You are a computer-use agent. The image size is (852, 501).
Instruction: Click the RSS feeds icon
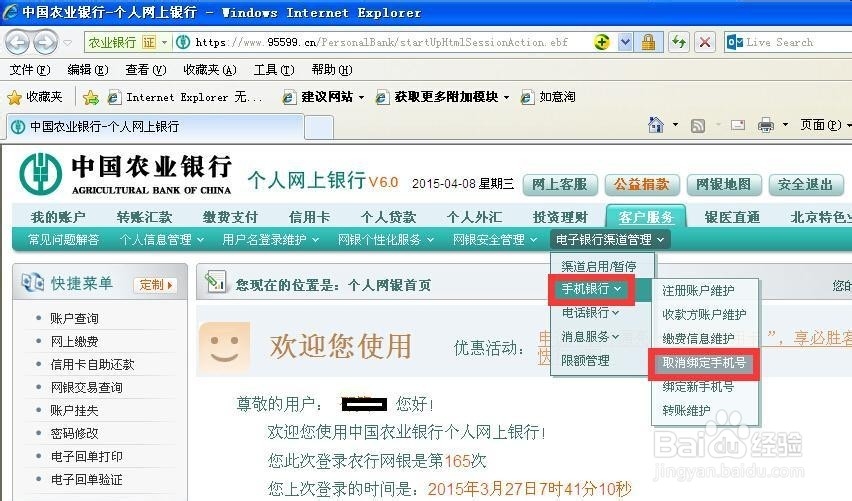(x=698, y=126)
